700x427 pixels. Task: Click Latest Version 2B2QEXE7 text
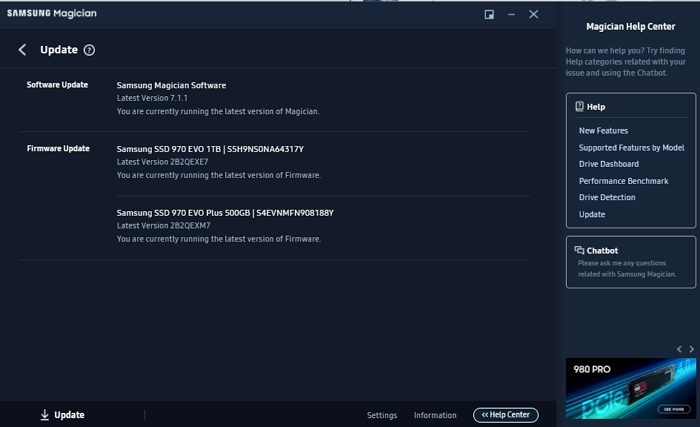[x=162, y=162]
